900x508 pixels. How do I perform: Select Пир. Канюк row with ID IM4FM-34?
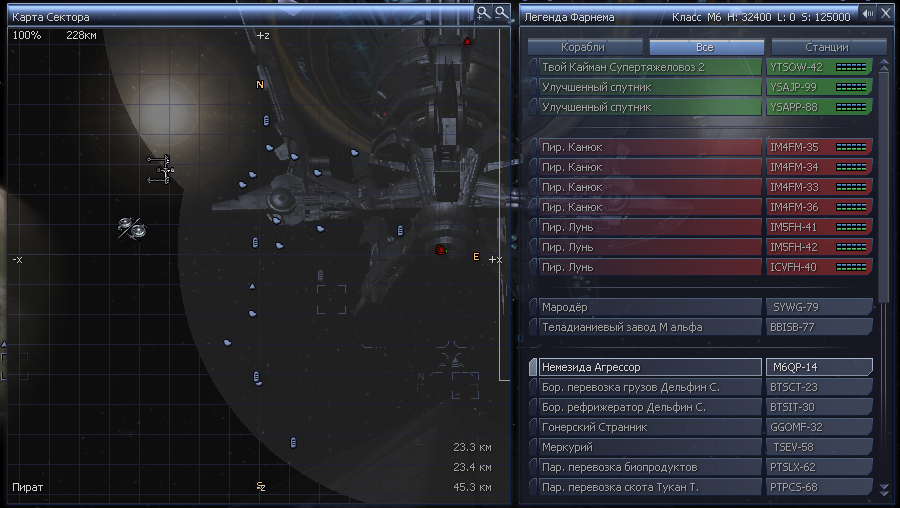[x=650, y=167]
